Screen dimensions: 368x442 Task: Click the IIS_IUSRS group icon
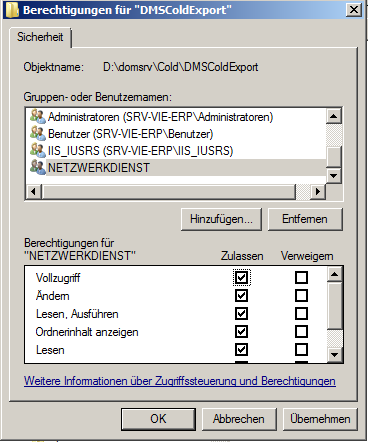point(38,150)
